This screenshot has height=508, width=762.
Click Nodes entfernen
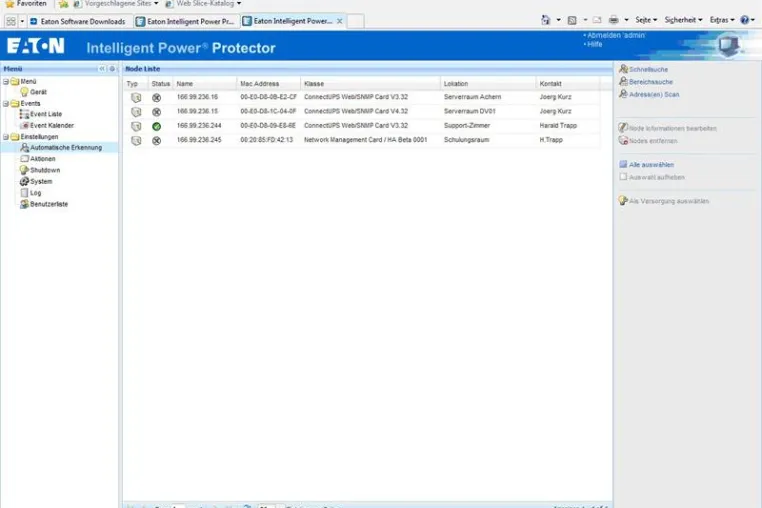tap(648, 141)
